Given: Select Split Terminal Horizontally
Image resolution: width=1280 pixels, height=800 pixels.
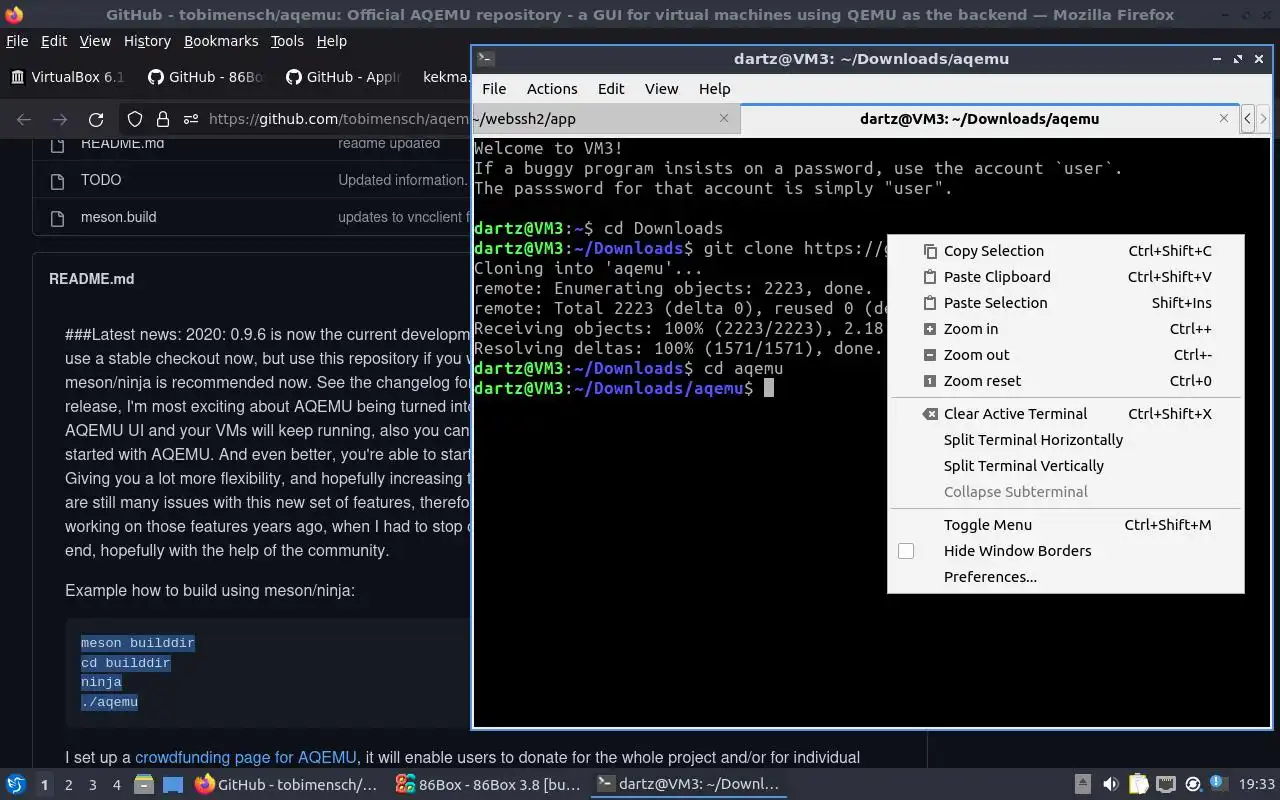Looking at the screenshot, I should (1066, 440).
